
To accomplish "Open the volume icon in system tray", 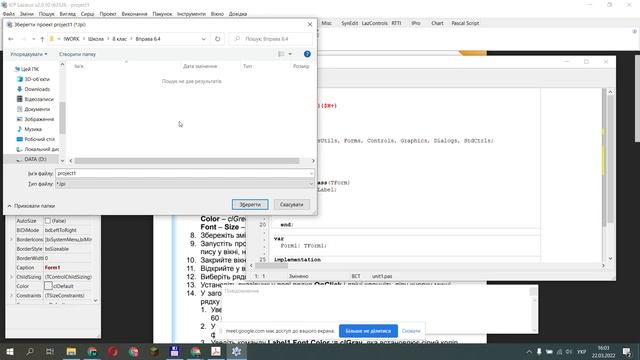I will (569, 351).
